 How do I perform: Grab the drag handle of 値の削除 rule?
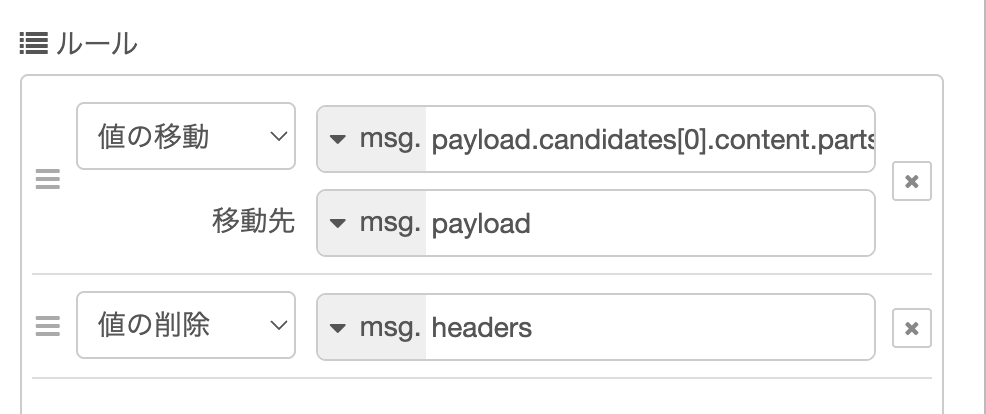click(x=48, y=326)
